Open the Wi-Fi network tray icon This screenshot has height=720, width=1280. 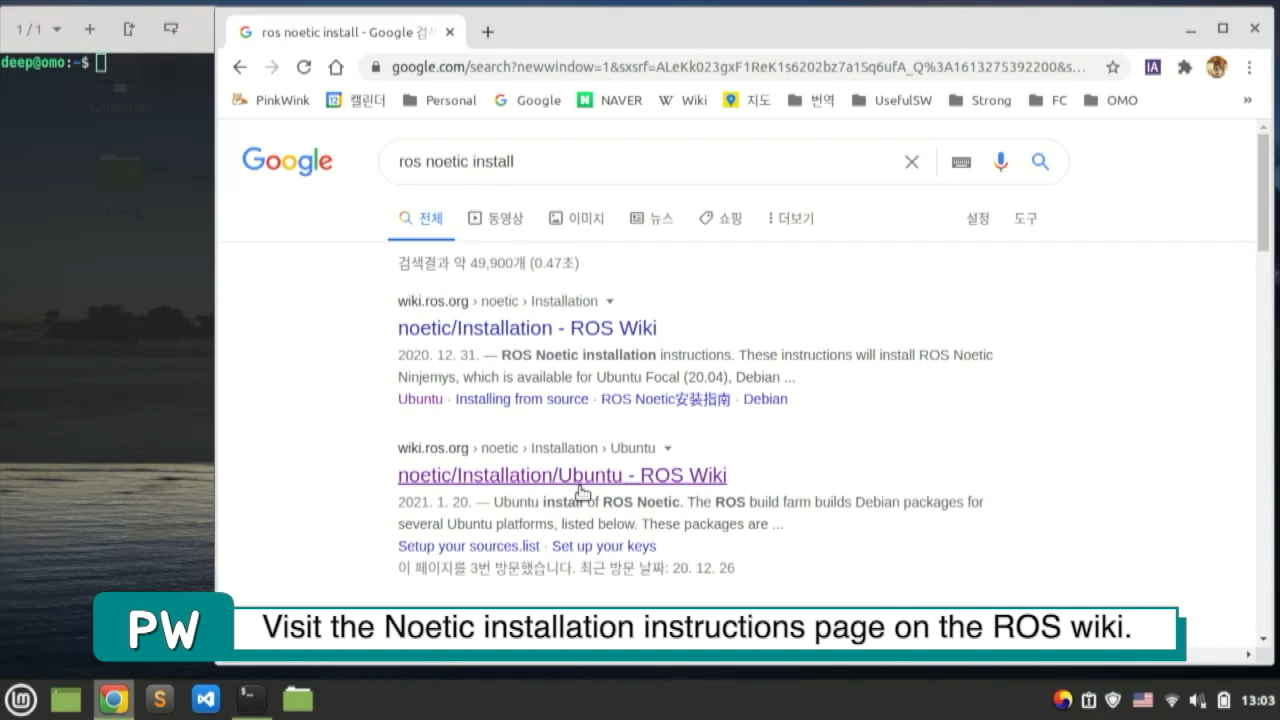pos(1171,700)
